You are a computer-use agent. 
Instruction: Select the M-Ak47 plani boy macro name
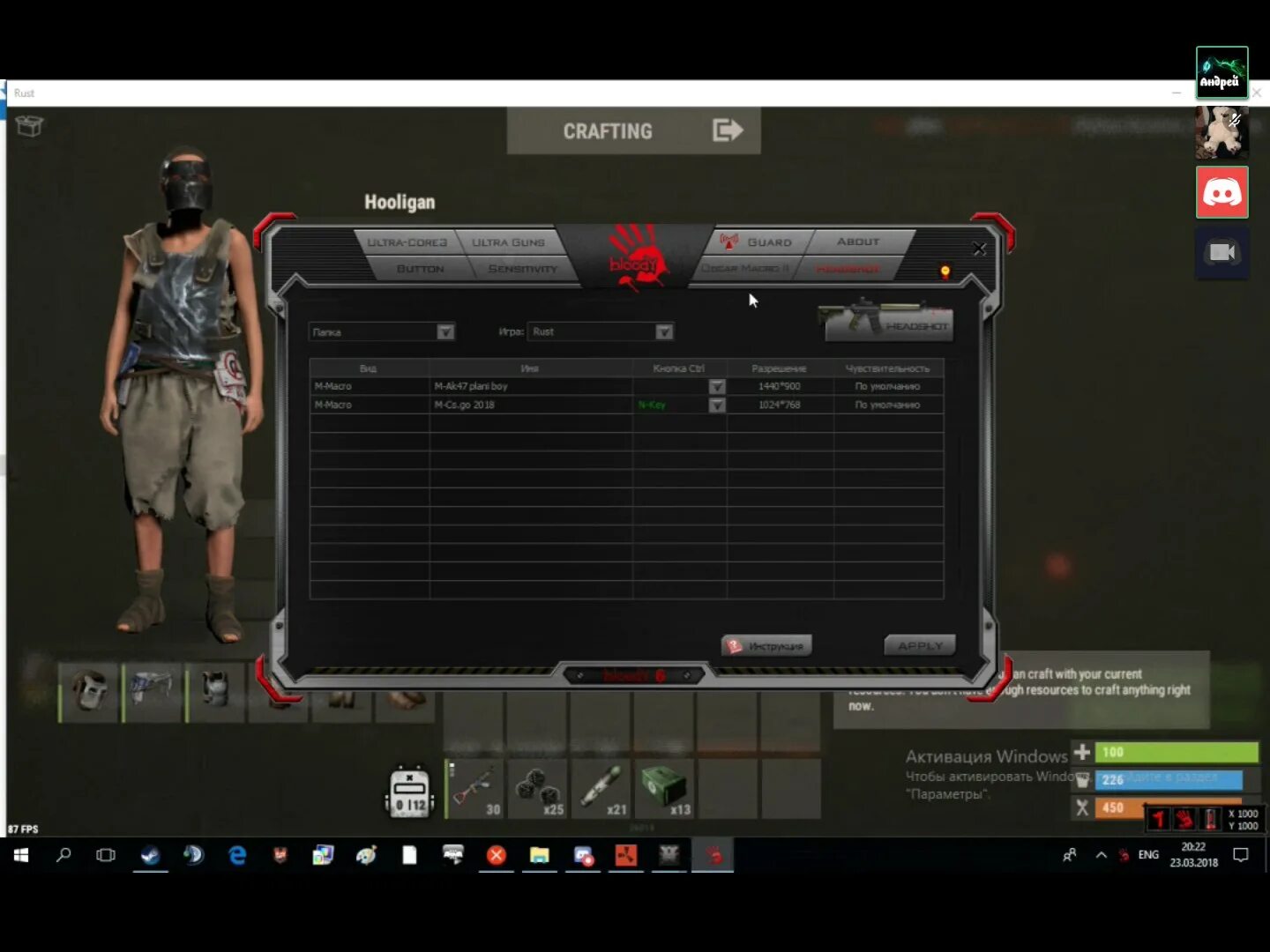point(471,387)
